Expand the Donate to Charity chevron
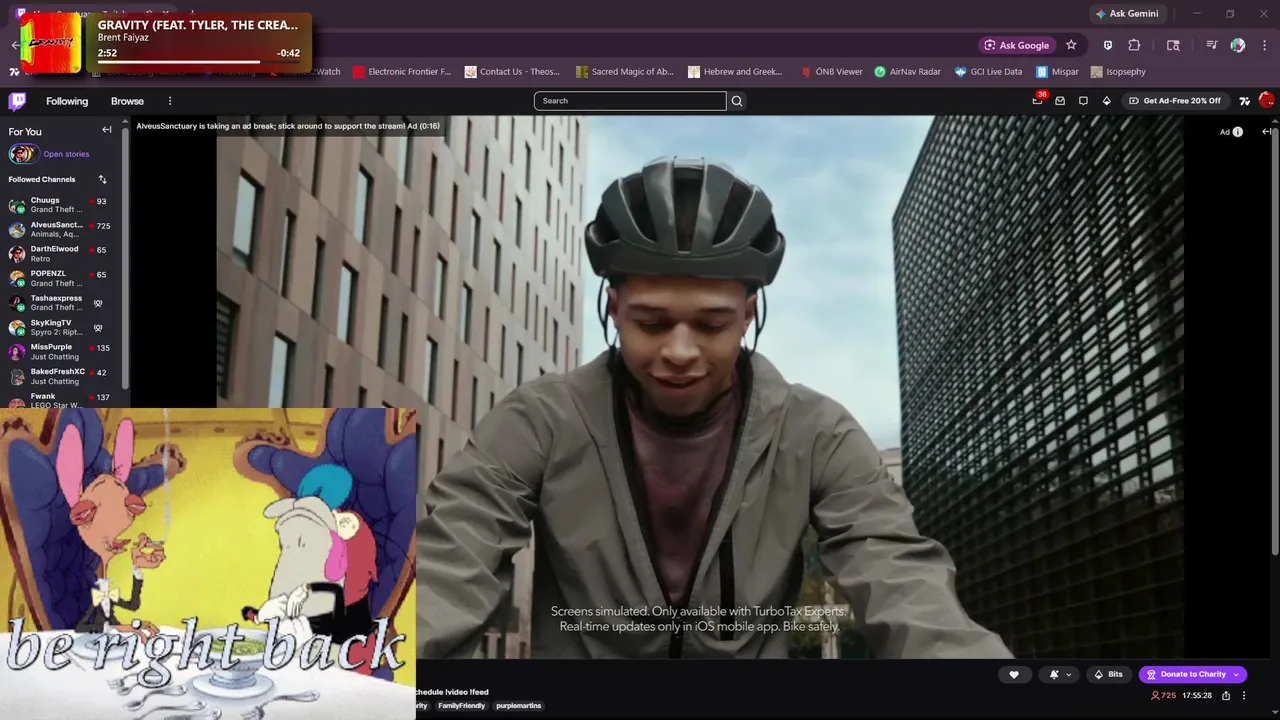Screen dimensions: 1280x720 tap(1236, 674)
